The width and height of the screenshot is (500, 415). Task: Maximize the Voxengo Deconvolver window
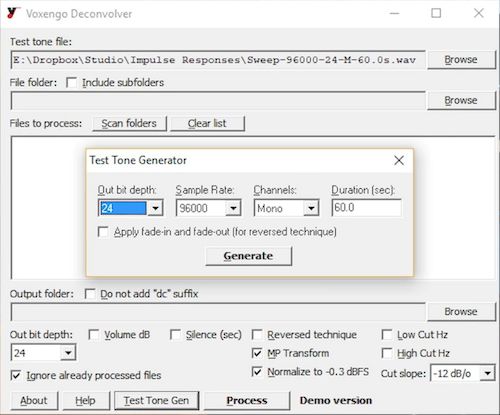pyautogui.click(x=436, y=13)
